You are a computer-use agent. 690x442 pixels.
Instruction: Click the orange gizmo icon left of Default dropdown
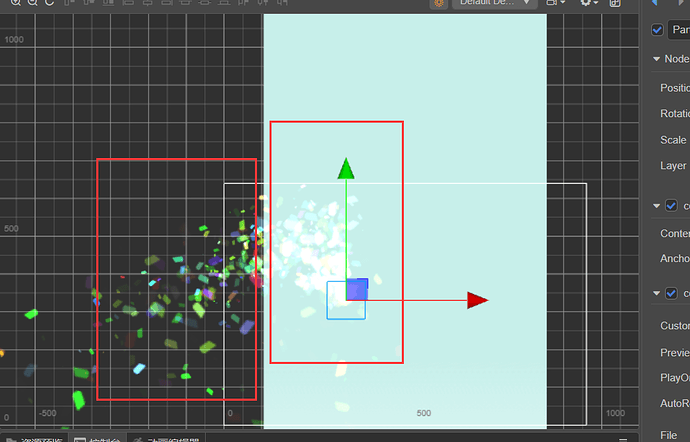439,3
